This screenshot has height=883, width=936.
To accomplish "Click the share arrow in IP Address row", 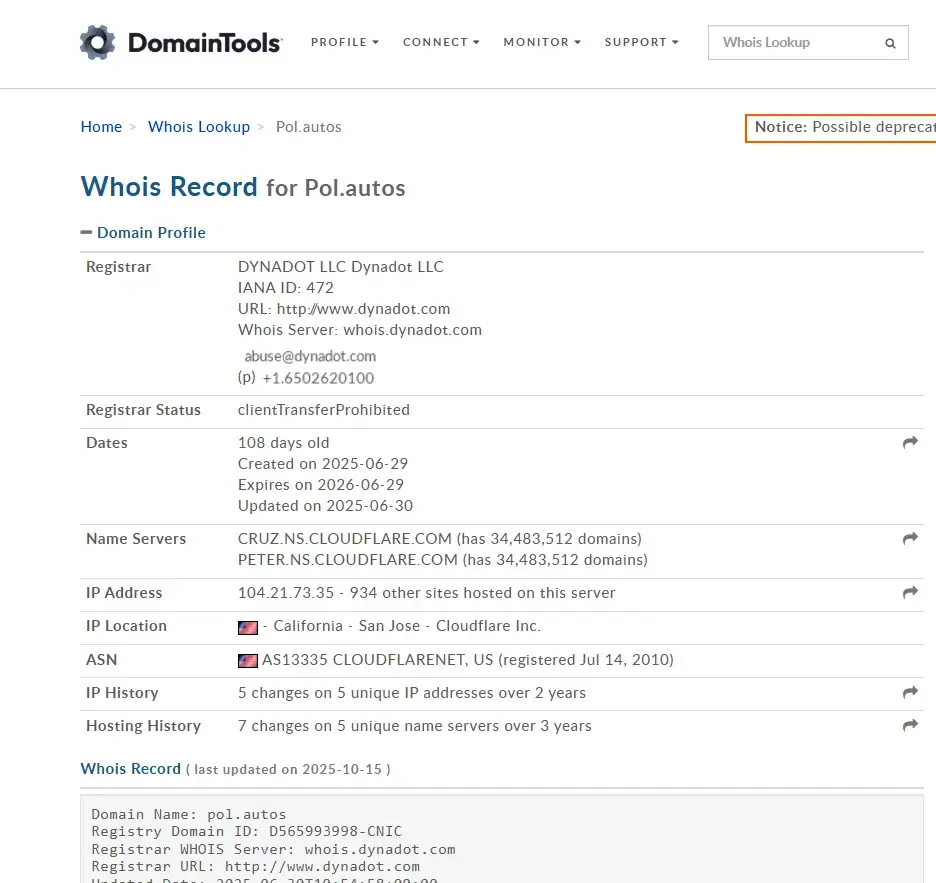I will (x=910, y=592).
